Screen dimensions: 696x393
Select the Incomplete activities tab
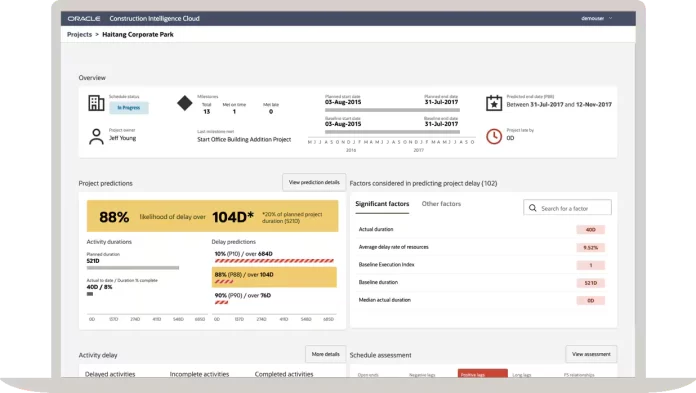199,374
